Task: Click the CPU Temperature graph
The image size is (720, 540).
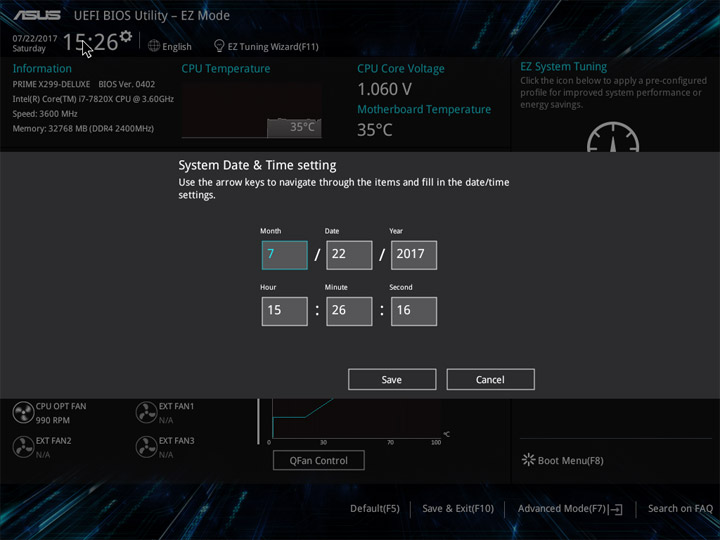Action: tap(252, 109)
